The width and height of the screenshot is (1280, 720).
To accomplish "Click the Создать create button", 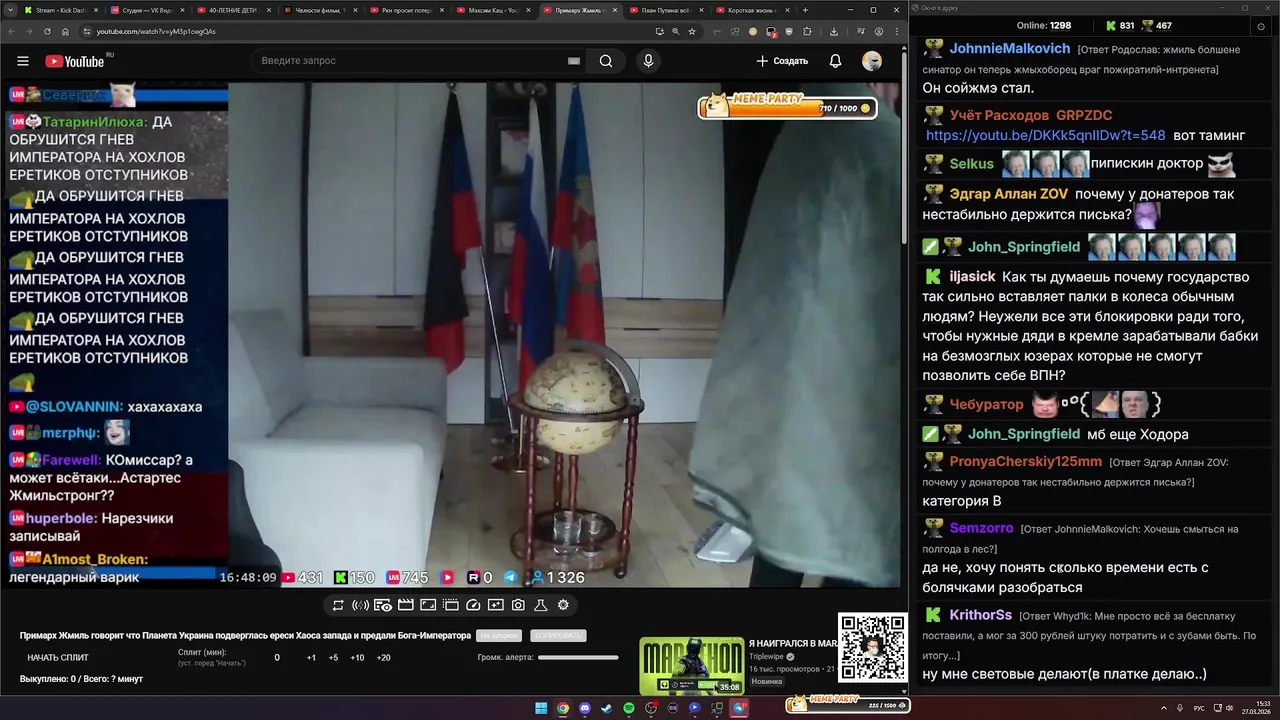I will (x=782, y=61).
